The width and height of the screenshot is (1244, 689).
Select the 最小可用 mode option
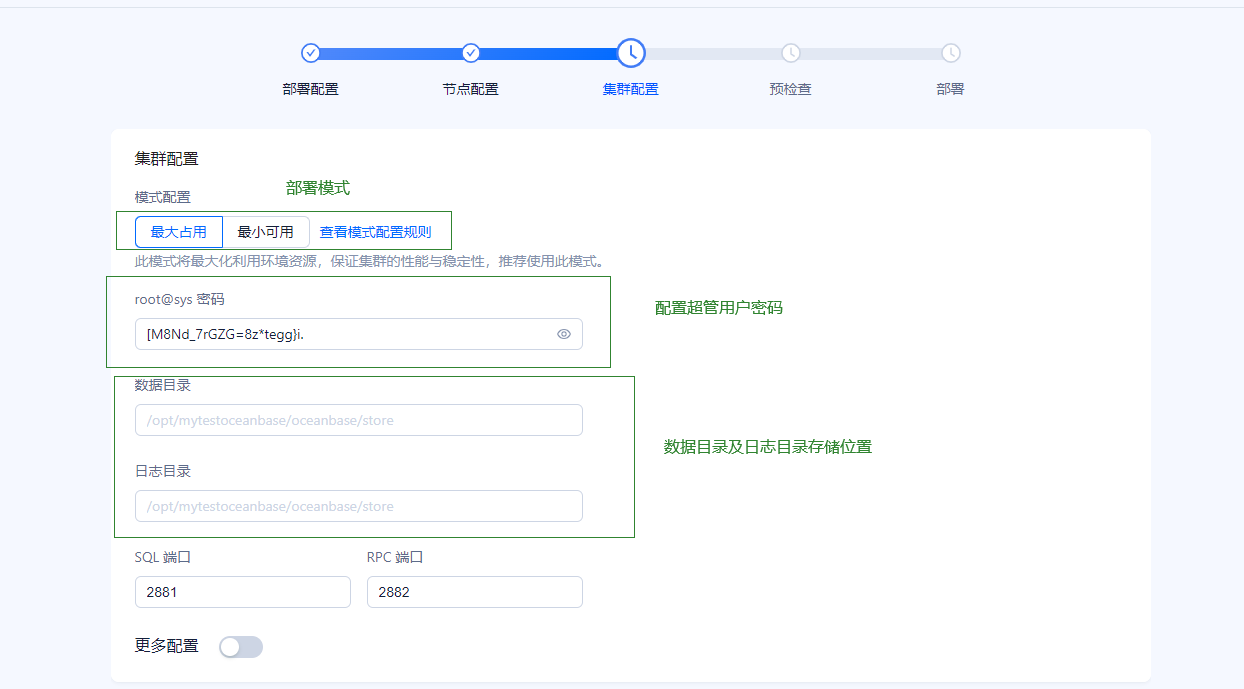coord(266,232)
